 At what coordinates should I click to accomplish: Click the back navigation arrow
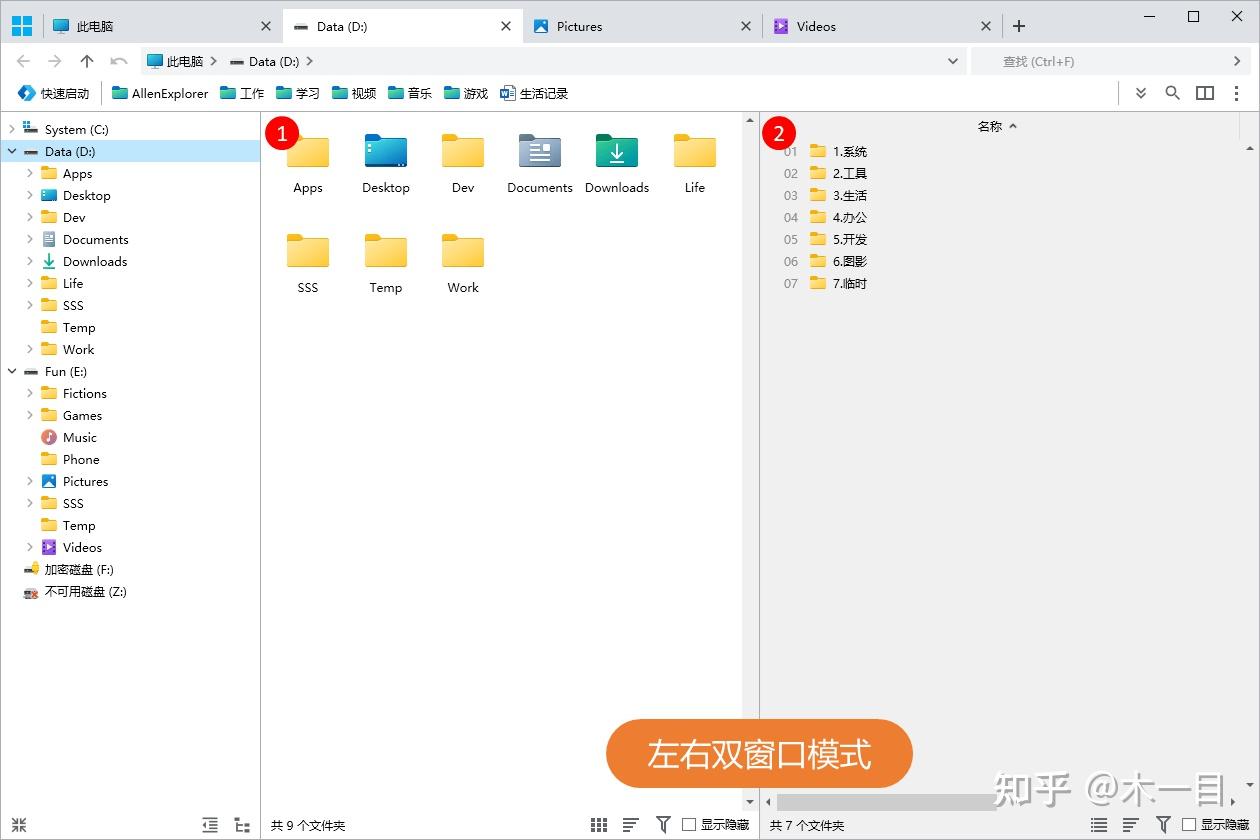[x=24, y=61]
